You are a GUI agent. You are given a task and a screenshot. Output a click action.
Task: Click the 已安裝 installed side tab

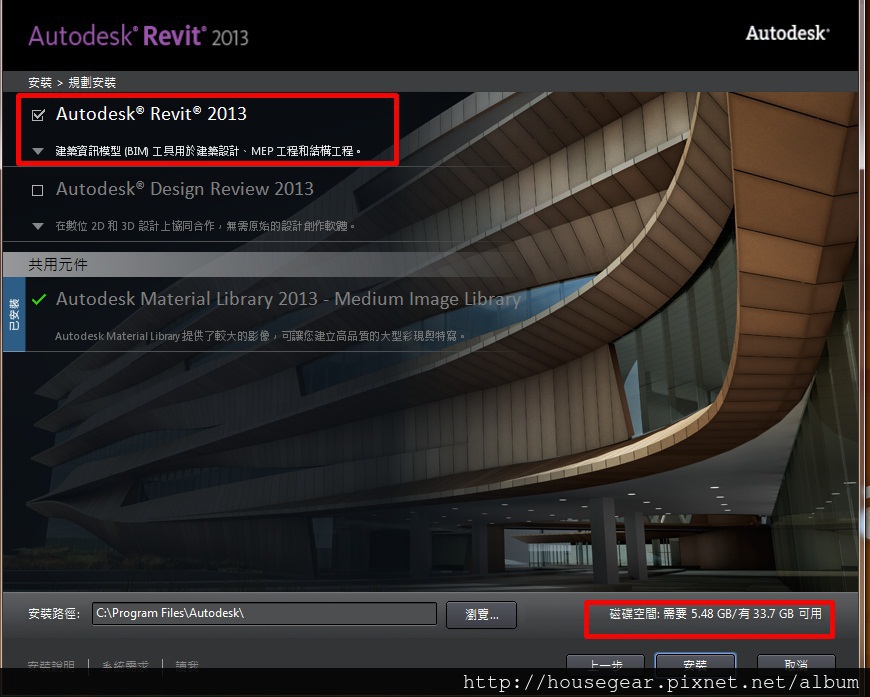coord(14,314)
